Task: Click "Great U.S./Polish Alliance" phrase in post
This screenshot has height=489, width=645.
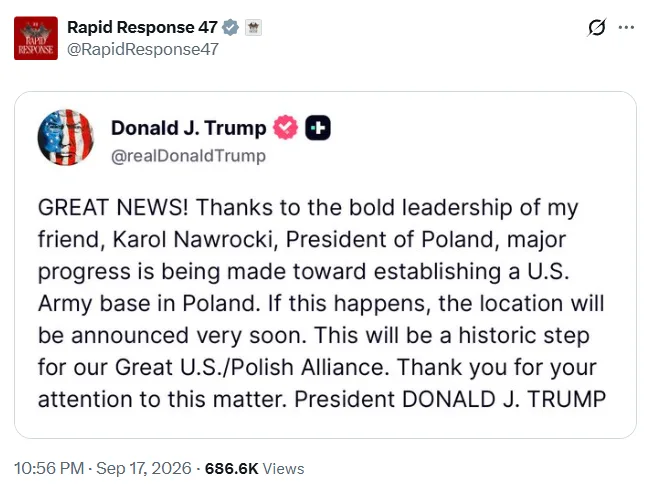Action: (x=252, y=367)
